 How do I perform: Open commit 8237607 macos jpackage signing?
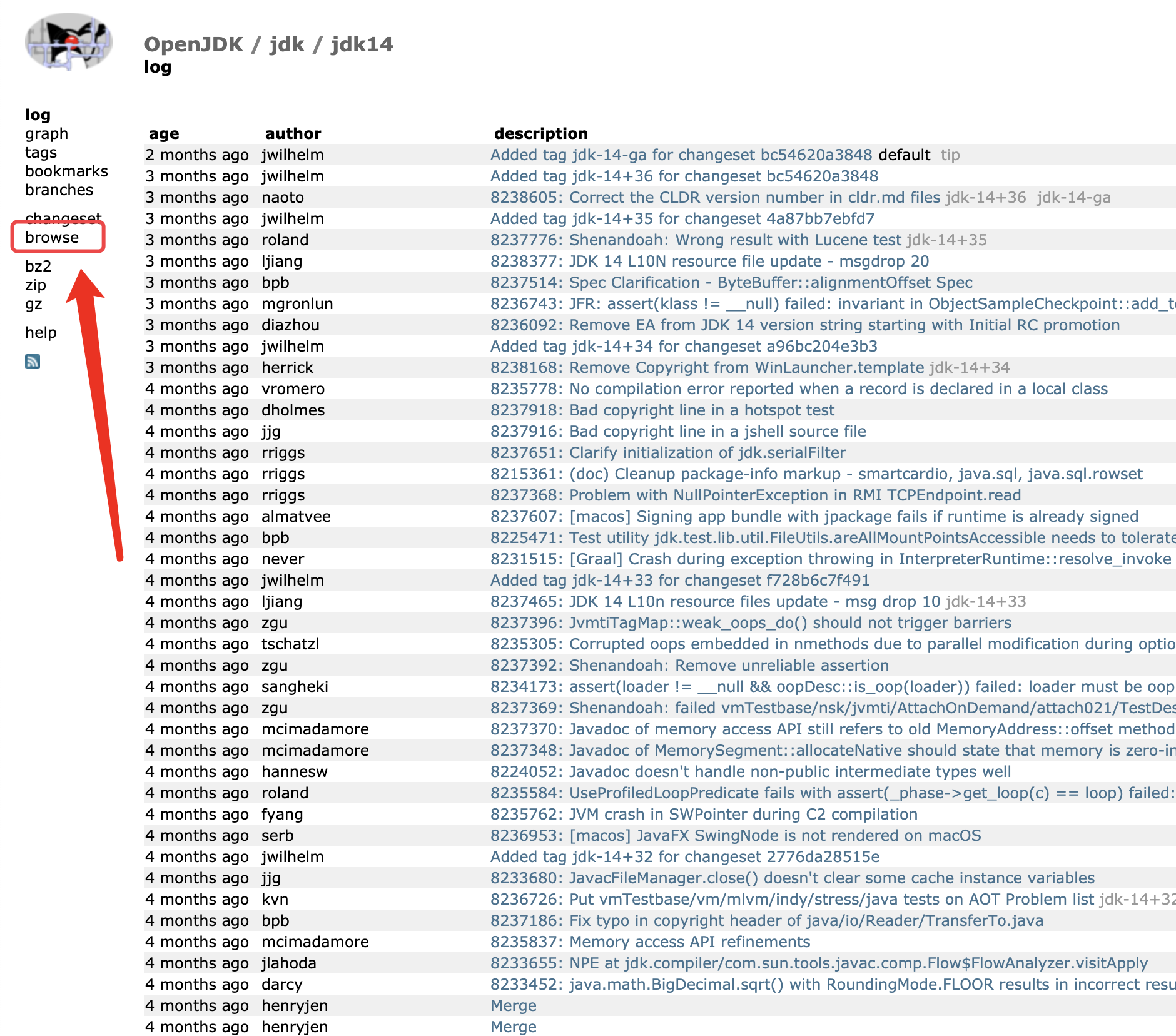coord(814,517)
